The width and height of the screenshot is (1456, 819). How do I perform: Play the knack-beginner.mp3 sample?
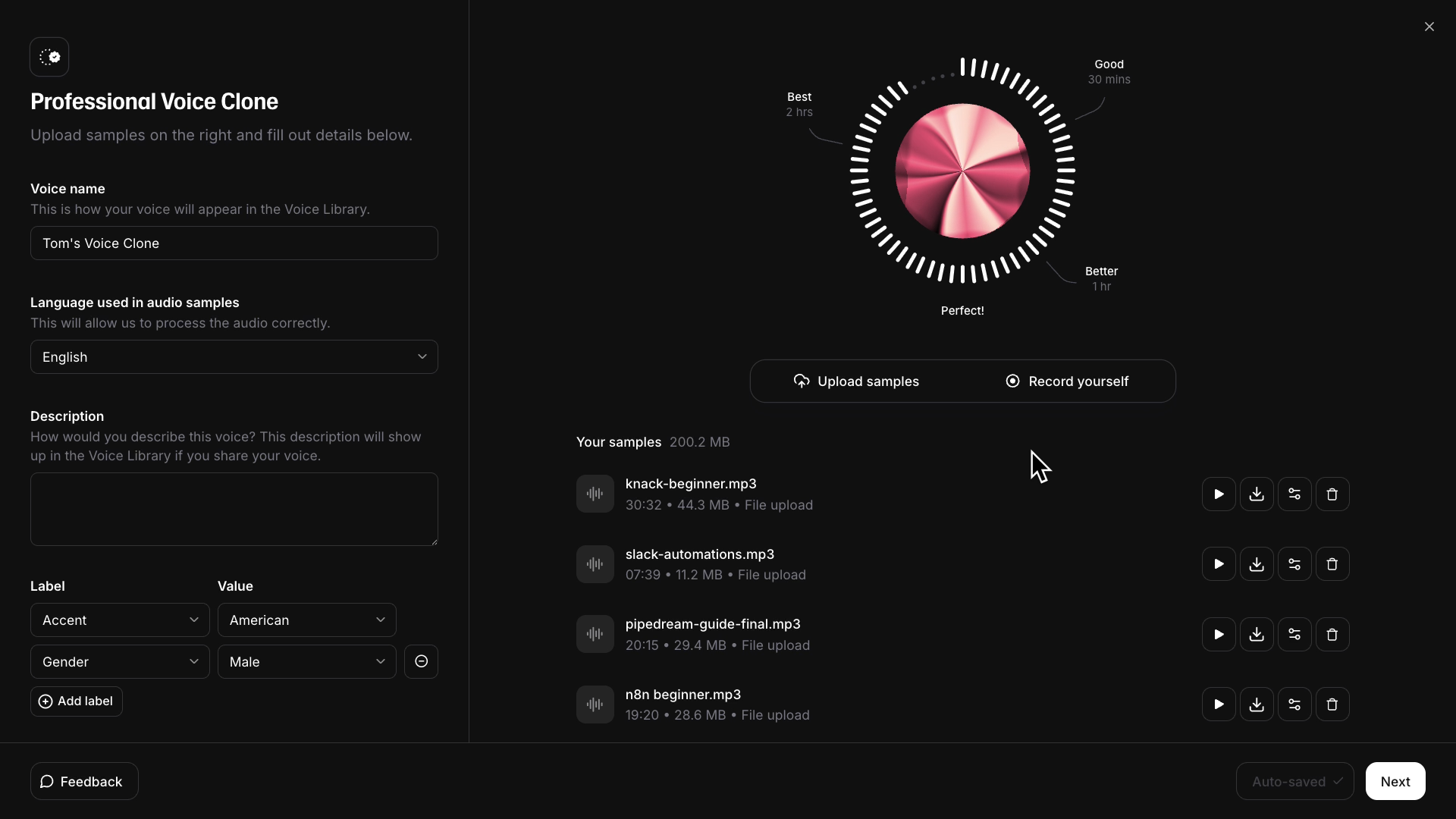[1219, 494]
